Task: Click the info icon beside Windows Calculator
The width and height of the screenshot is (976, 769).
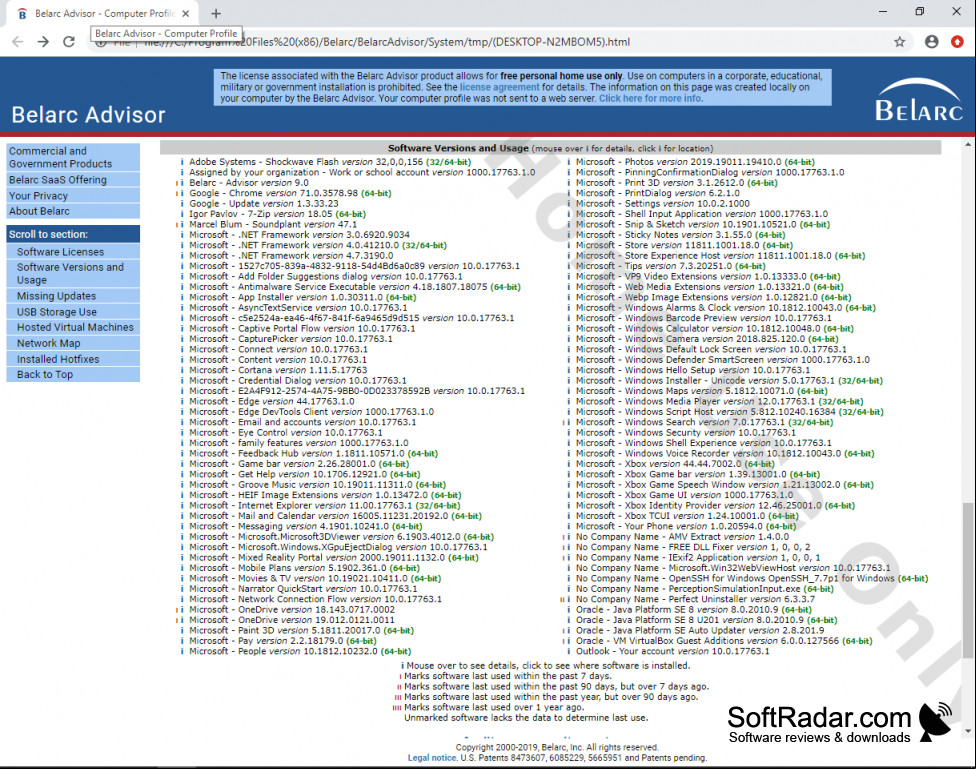Action: (x=568, y=329)
